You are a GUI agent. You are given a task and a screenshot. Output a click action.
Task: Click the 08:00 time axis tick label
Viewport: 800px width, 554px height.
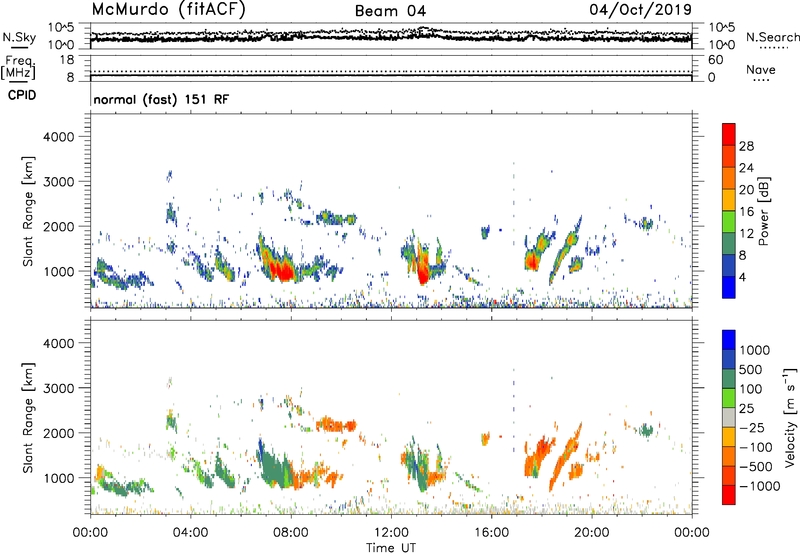point(291,533)
